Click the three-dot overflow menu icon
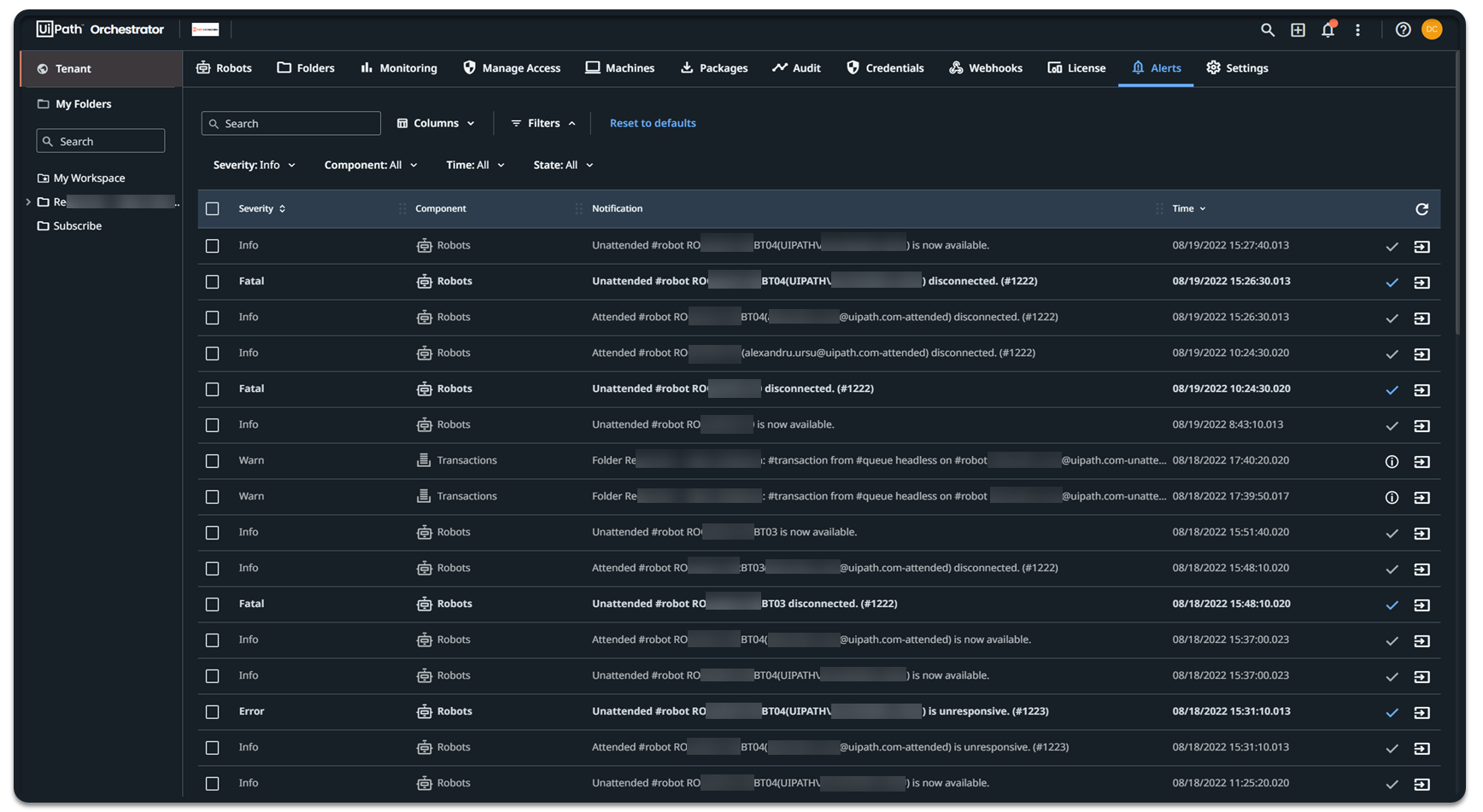 pos(1357,30)
